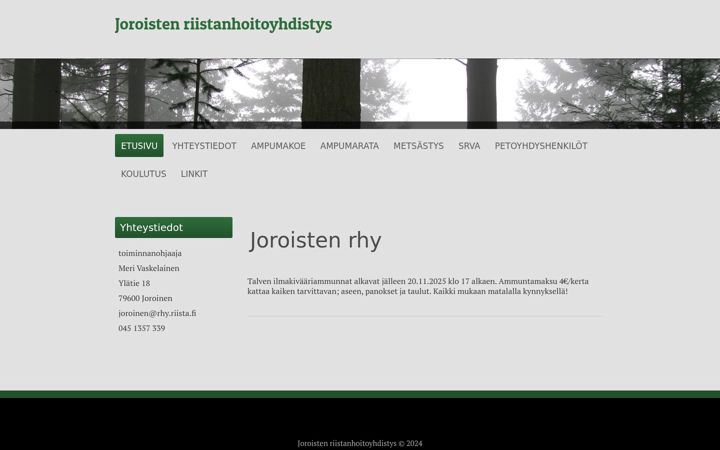This screenshot has height=450, width=720.
Task: Open the Linkit menu item
Action: (x=194, y=174)
